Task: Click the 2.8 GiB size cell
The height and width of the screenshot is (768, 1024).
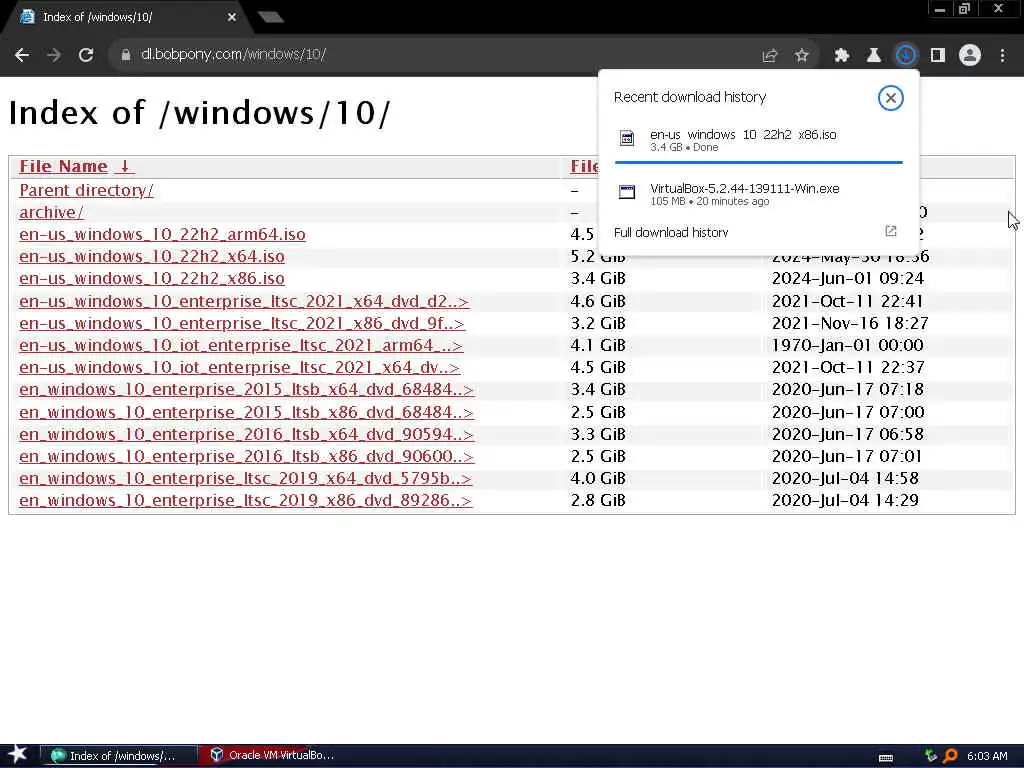Action: pos(598,501)
